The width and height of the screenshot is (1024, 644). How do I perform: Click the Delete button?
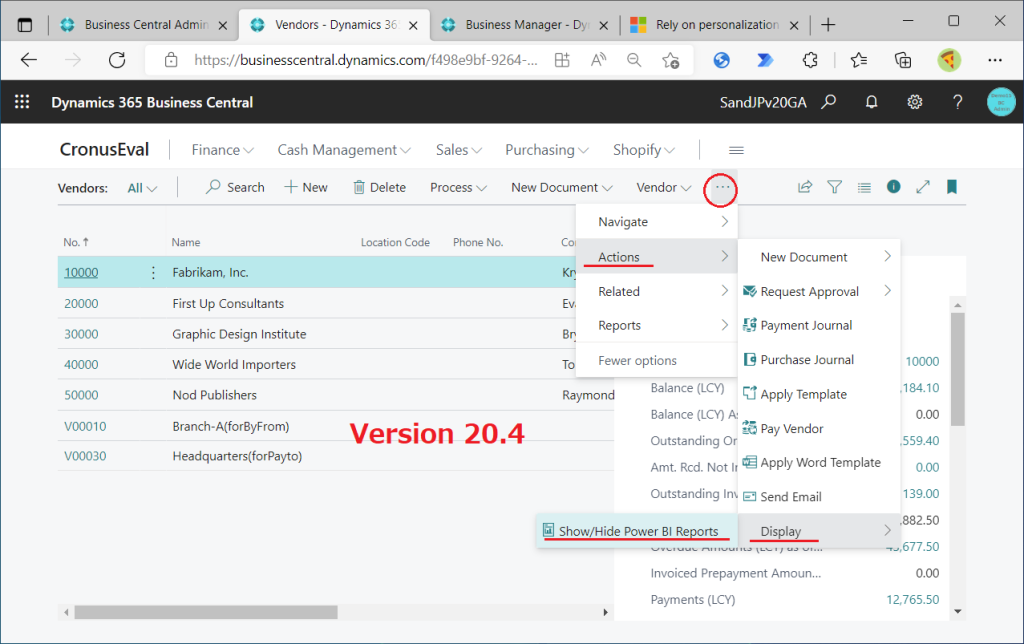379,187
